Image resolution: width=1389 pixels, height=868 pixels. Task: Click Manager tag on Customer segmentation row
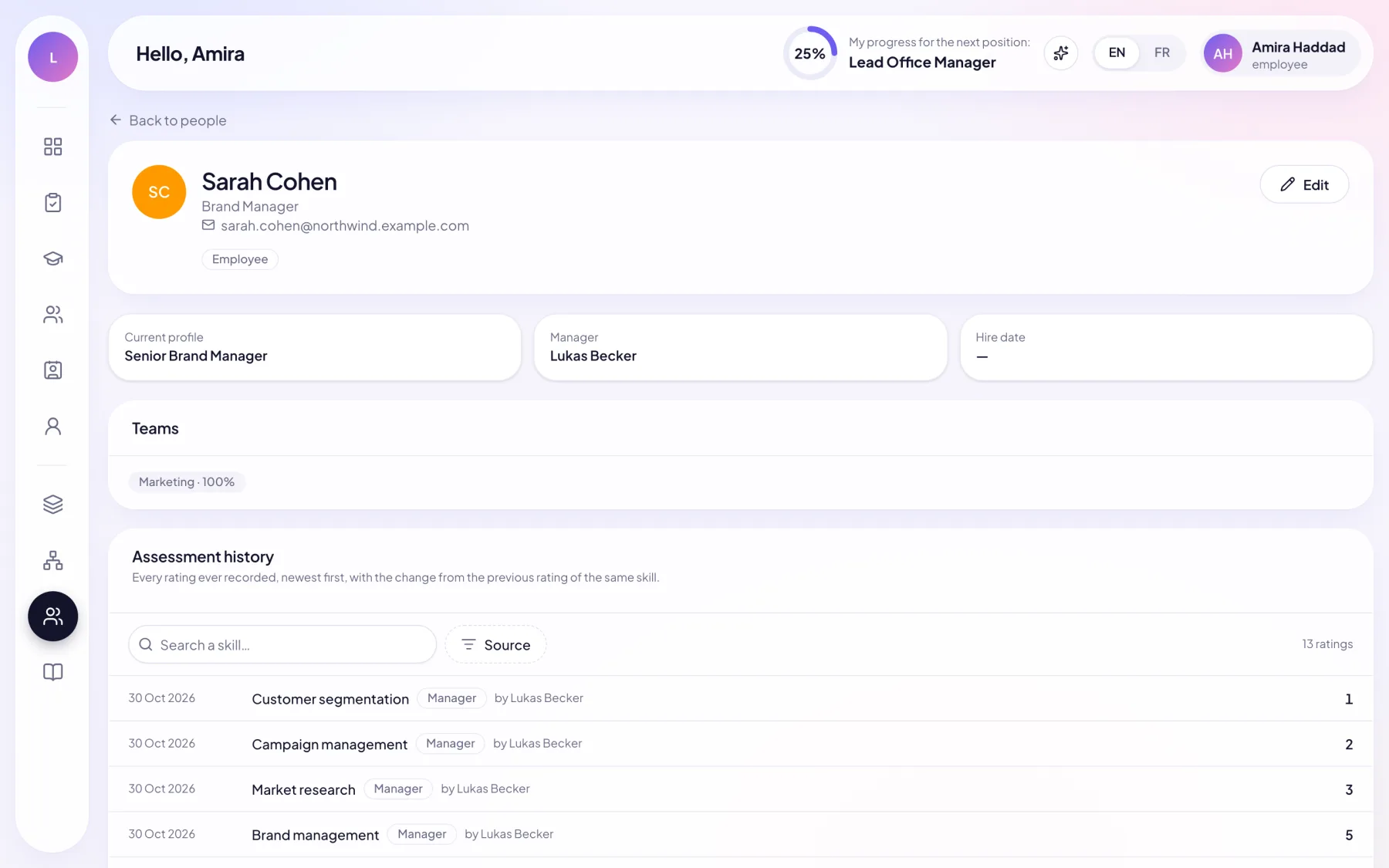point(451,698)
